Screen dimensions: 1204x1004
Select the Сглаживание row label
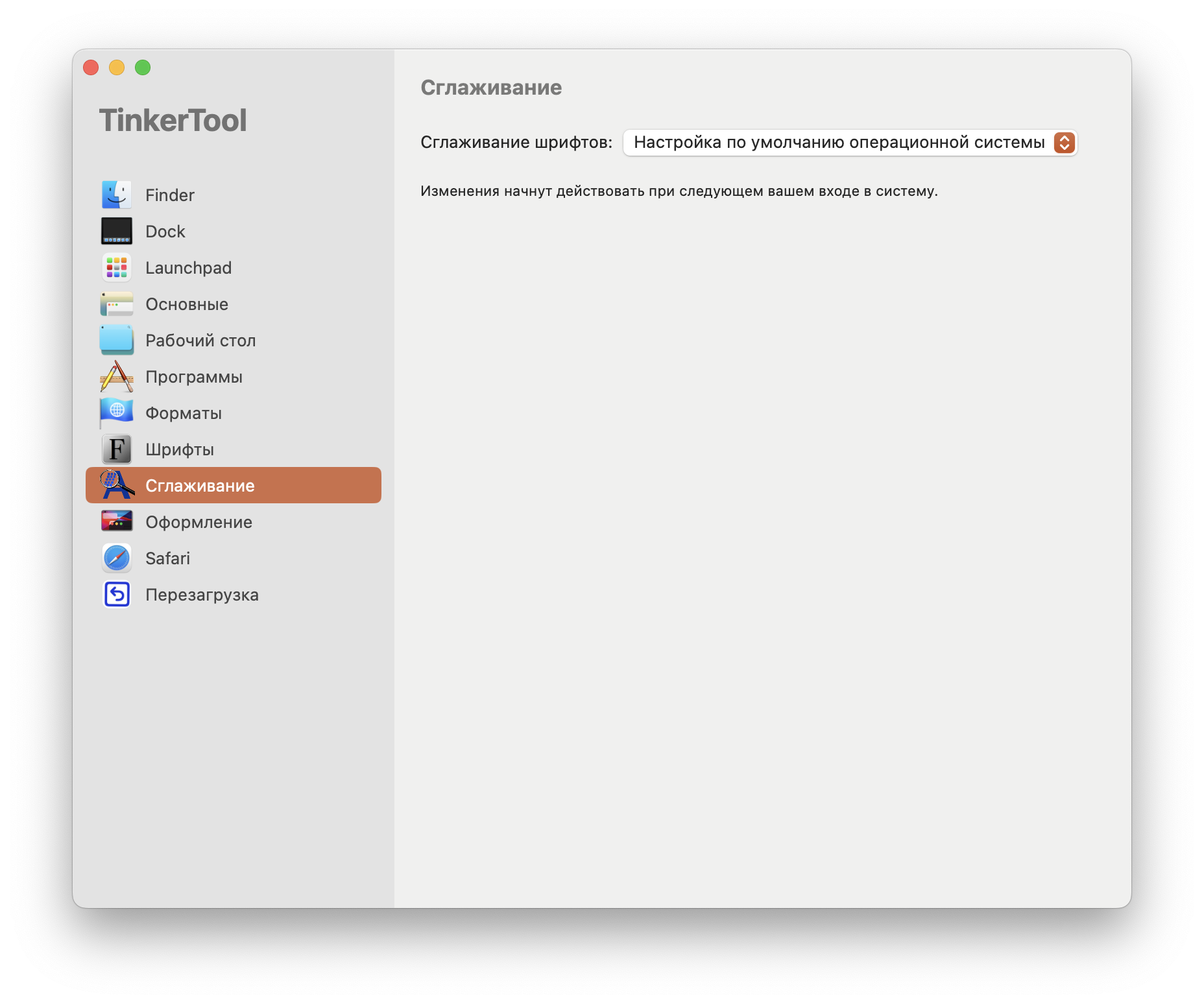200,486
